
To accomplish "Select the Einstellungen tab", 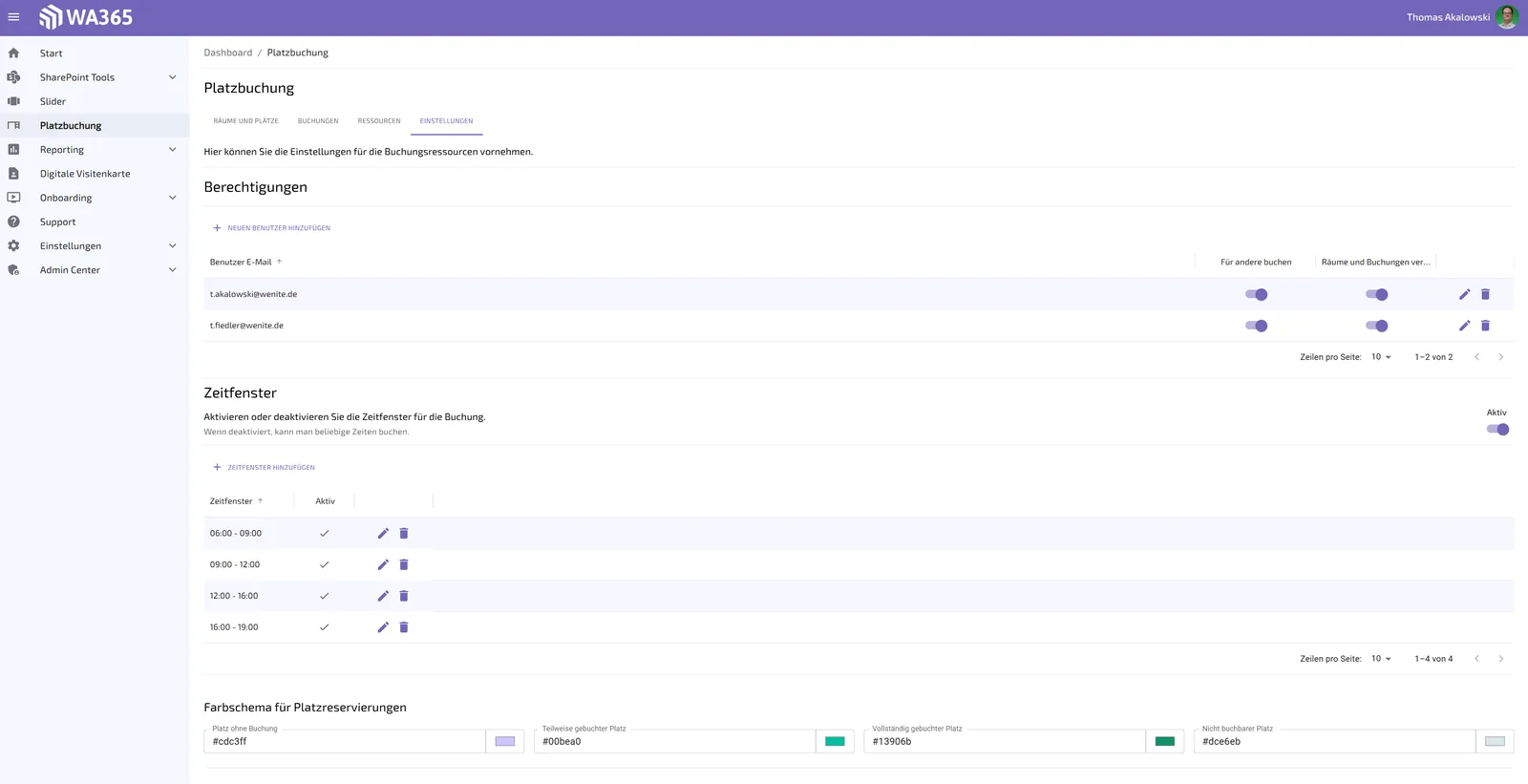I will tap(446, 121).
